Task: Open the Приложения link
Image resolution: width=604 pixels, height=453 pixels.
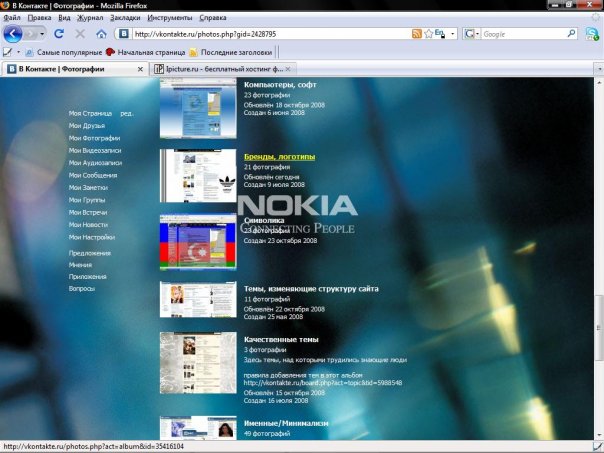Action: coord(87,277)
